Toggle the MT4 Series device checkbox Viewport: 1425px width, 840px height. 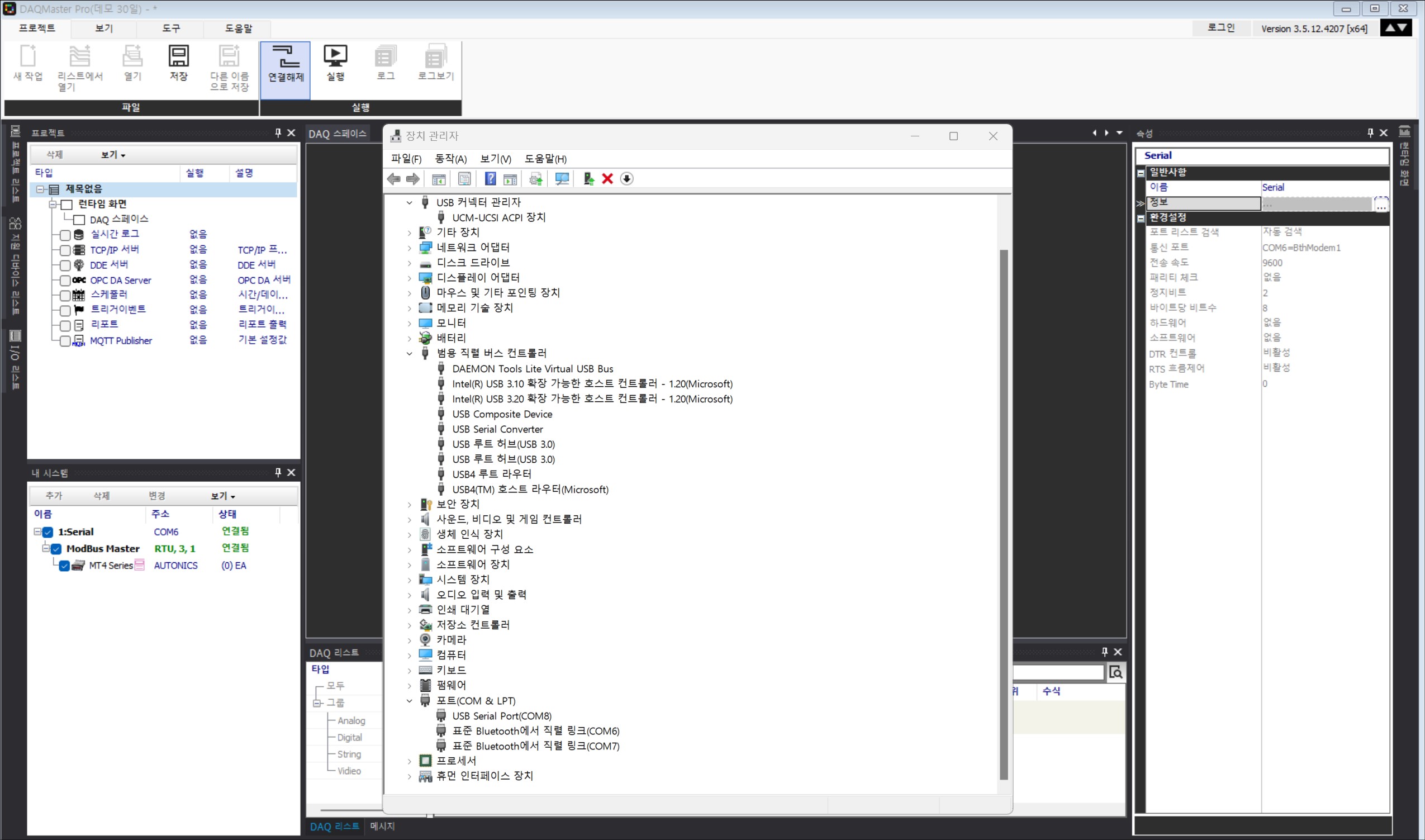[64, 566]
